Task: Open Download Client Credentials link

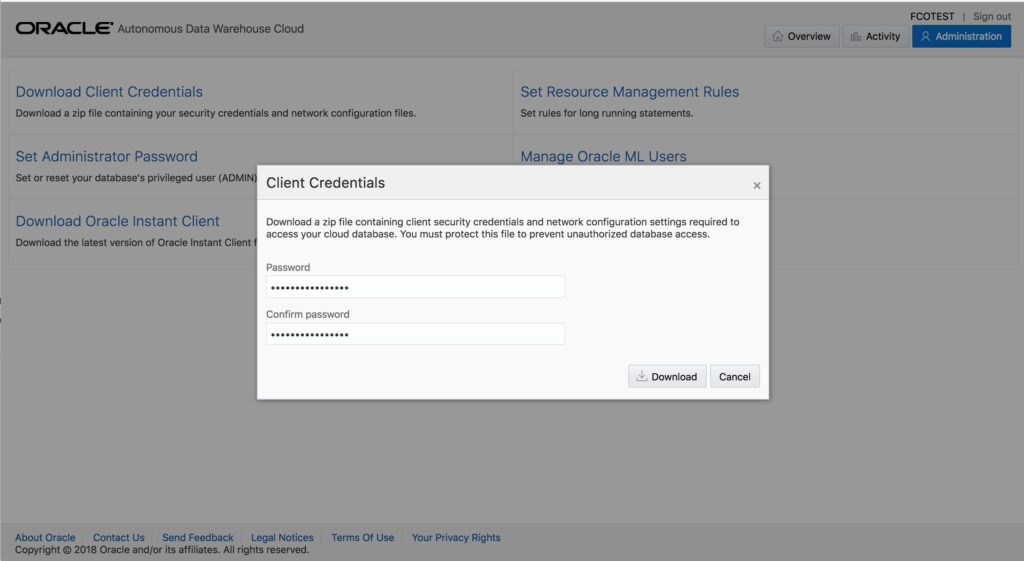Action: 109,92
